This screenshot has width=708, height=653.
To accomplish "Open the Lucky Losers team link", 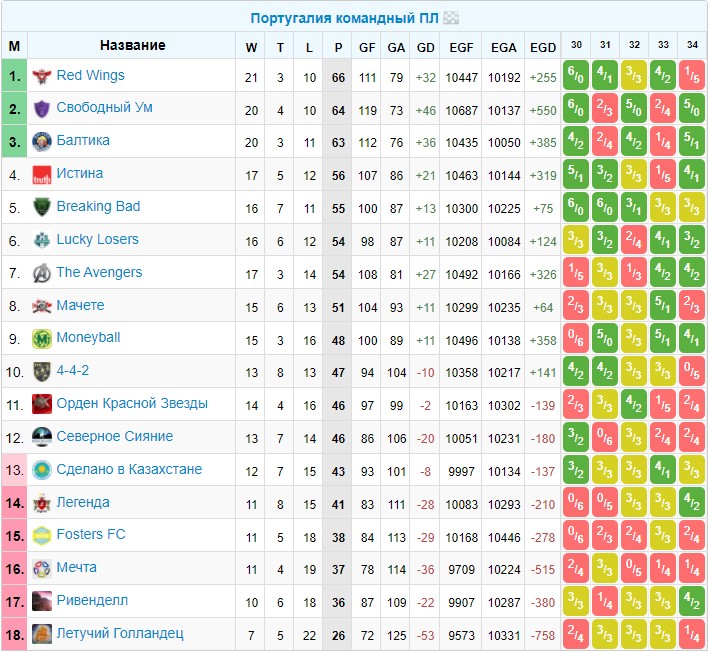I will tap(97, 240).
